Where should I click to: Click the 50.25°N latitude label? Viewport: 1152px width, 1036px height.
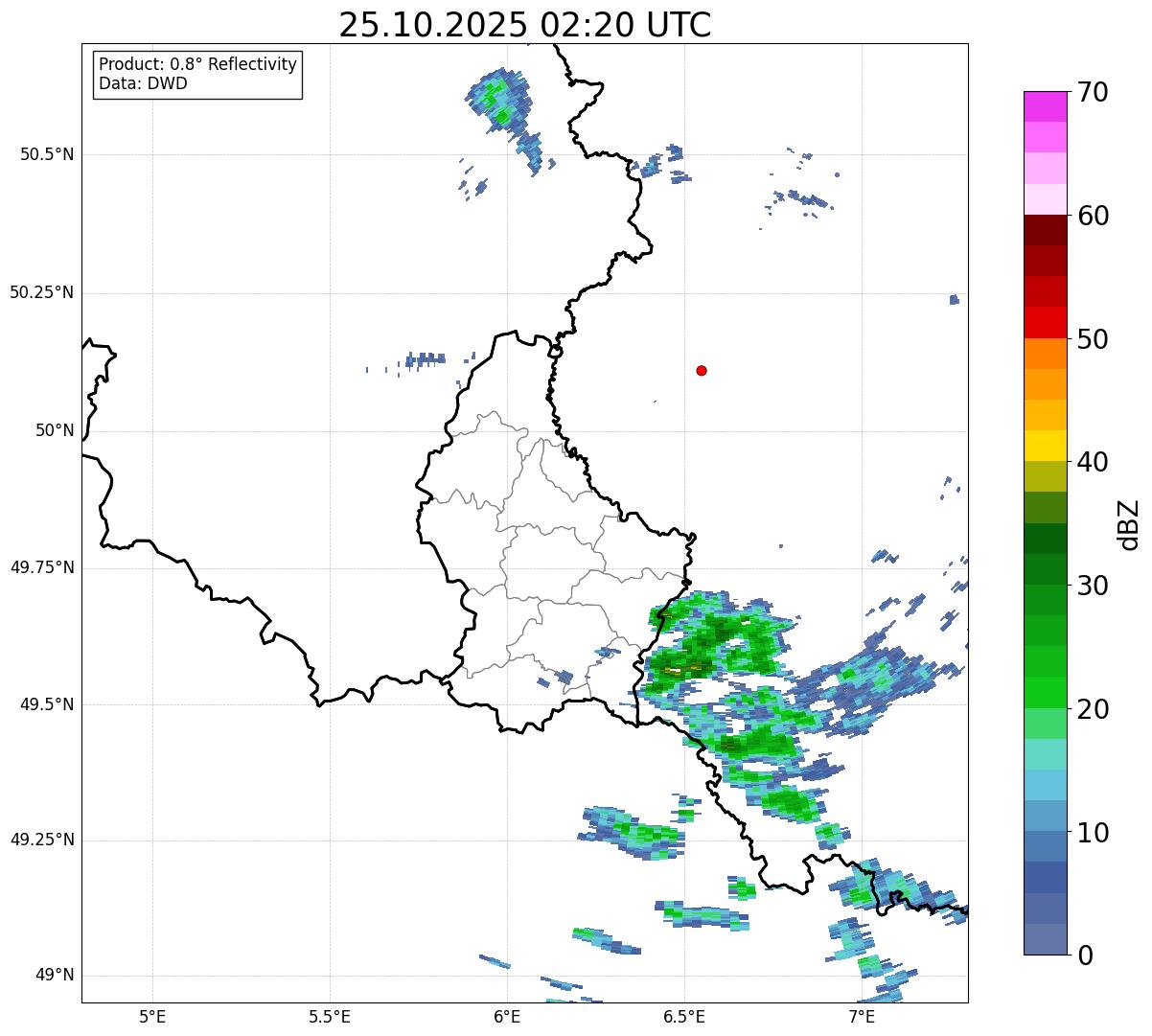41,292
